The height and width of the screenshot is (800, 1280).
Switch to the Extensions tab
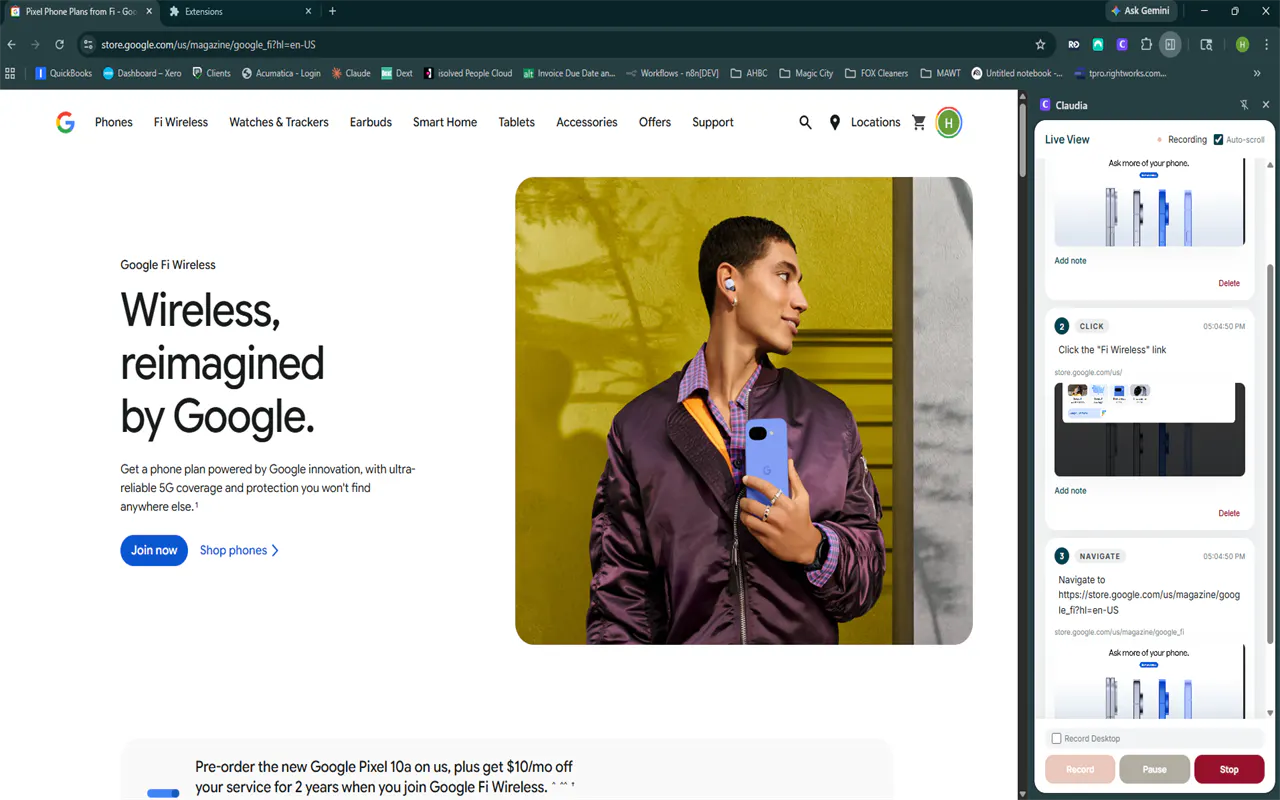pyautogui.click(x=238, y=12)
